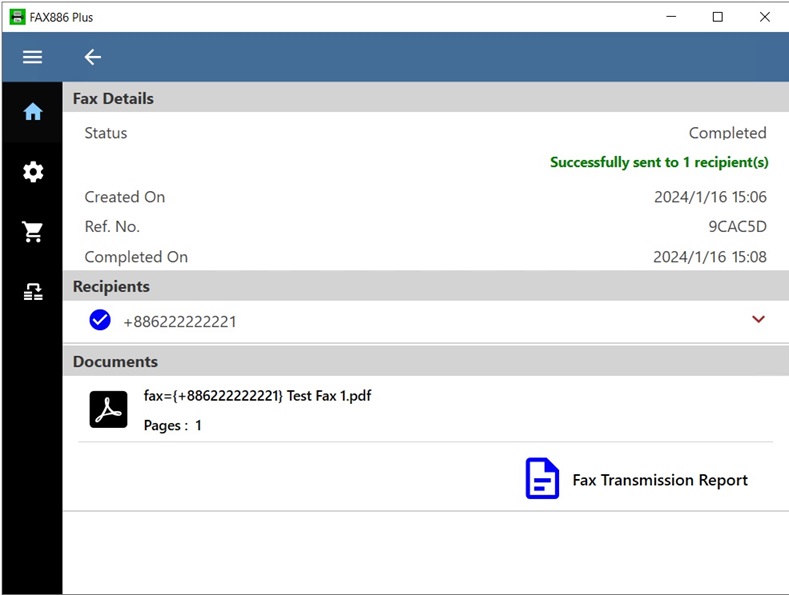Go back with the arrow button
This screenshot has width=789, height=595.
pyautogui.click(x=93, y=57)
